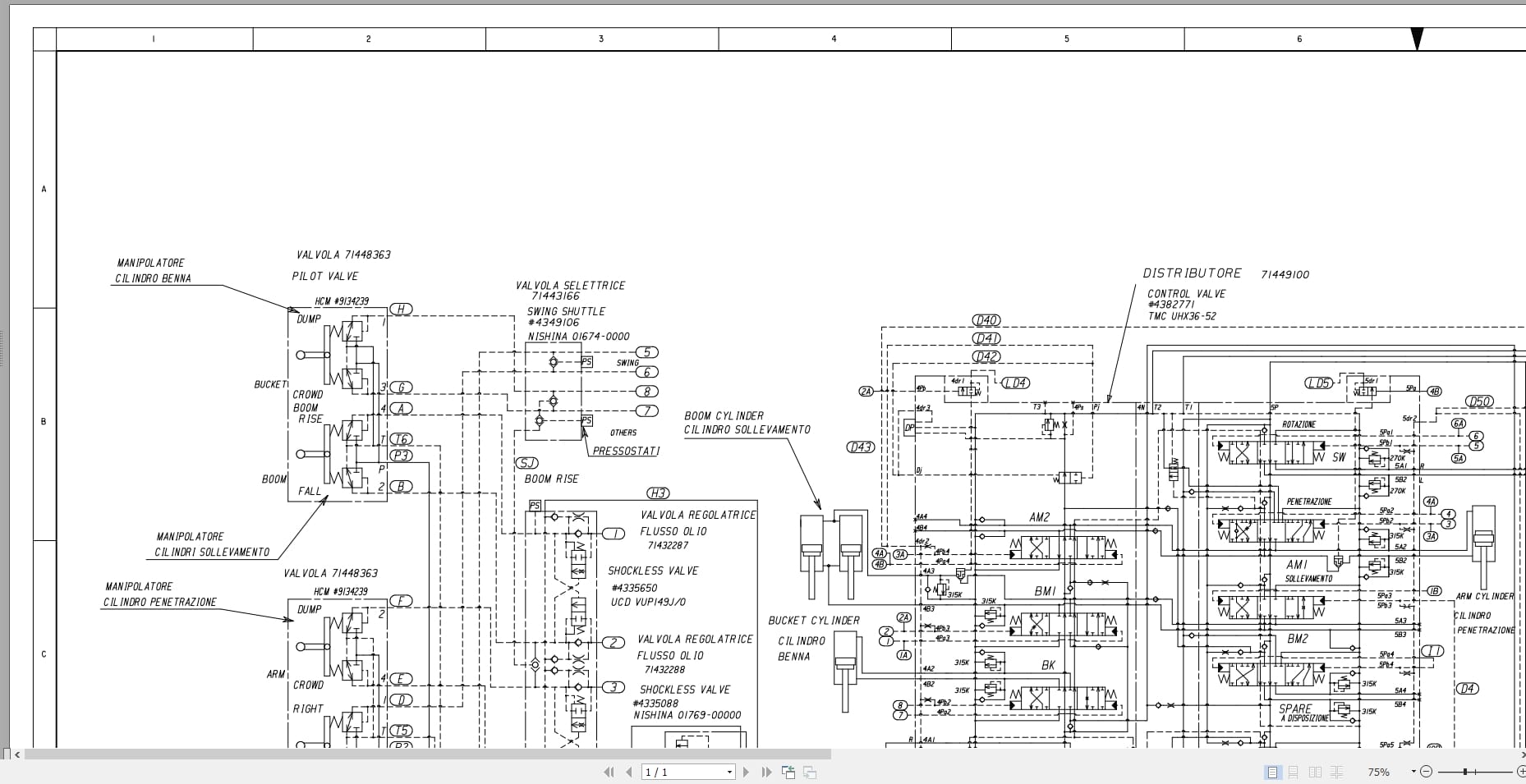Open the page number dropdown arrow
Screen dimensions: 1526x784
coord(729,772)
